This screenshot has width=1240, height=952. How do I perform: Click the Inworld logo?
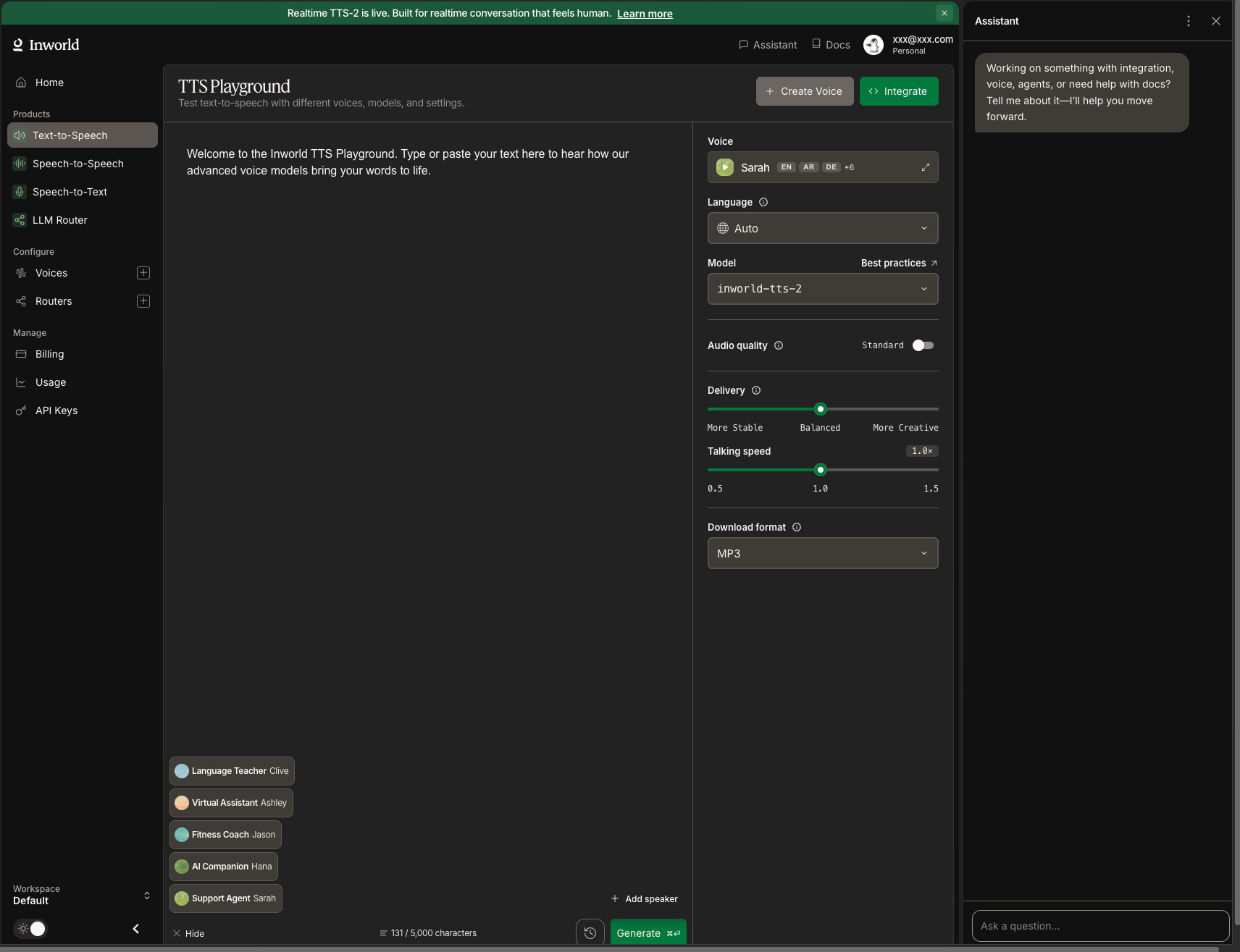46,45
